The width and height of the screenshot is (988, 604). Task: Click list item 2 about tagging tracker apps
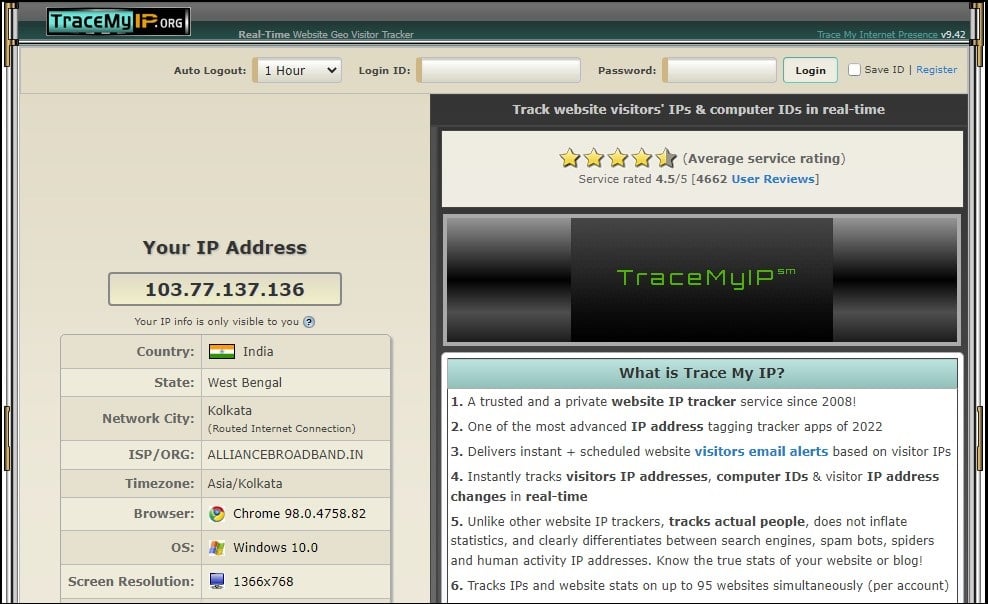pyautogui.click(x=667, y=426)
